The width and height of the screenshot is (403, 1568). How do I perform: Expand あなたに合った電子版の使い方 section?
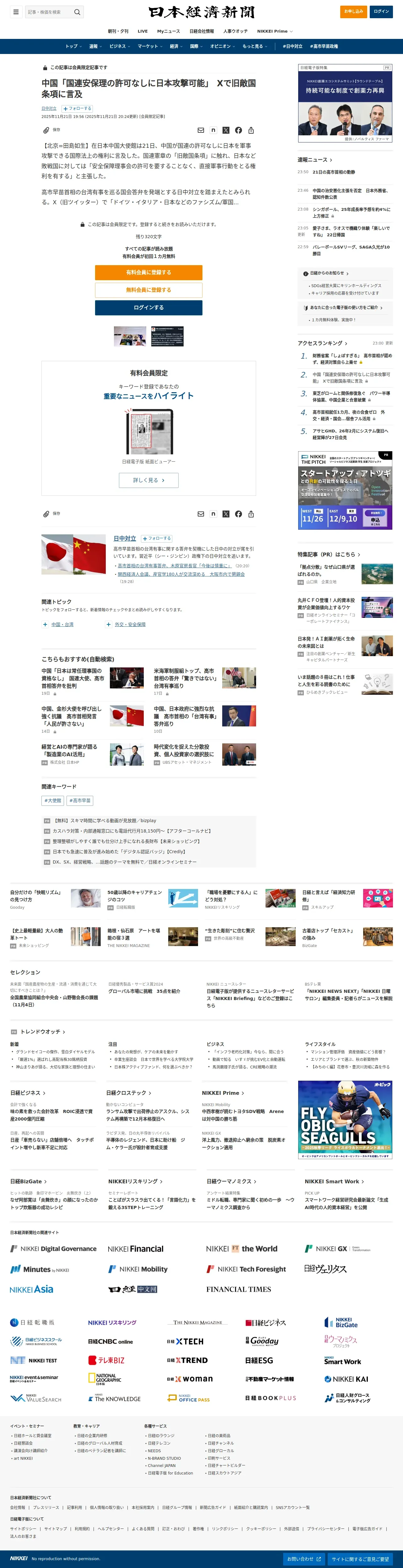(x=343, y=308)
